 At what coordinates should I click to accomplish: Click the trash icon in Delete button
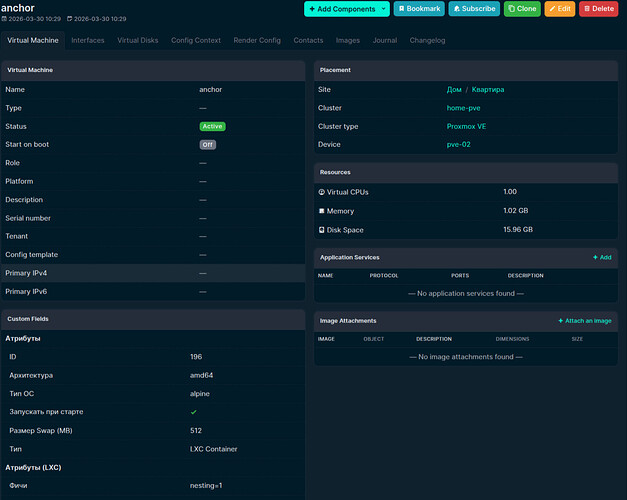click(587, 9)
